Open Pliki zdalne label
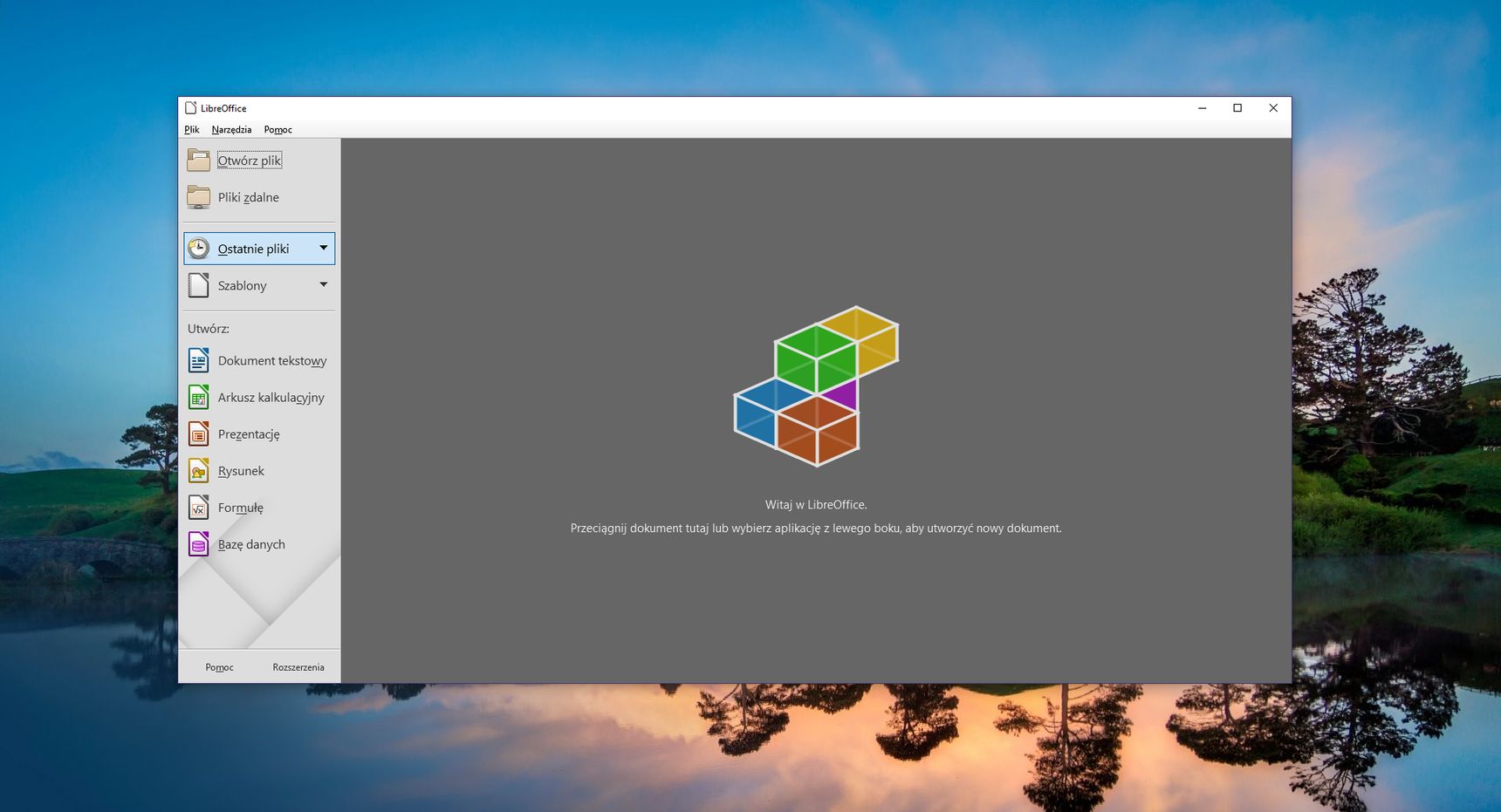Viewport: 1501px width, 812px height. tap(249, 197)
